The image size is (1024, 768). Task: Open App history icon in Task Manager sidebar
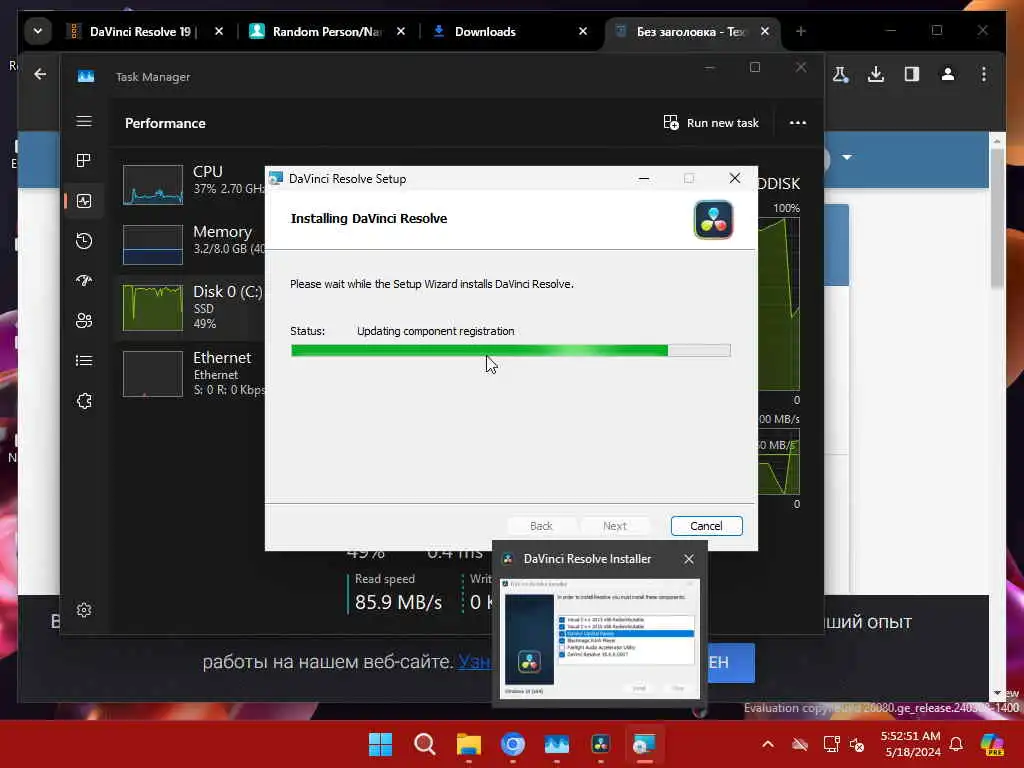84,241
